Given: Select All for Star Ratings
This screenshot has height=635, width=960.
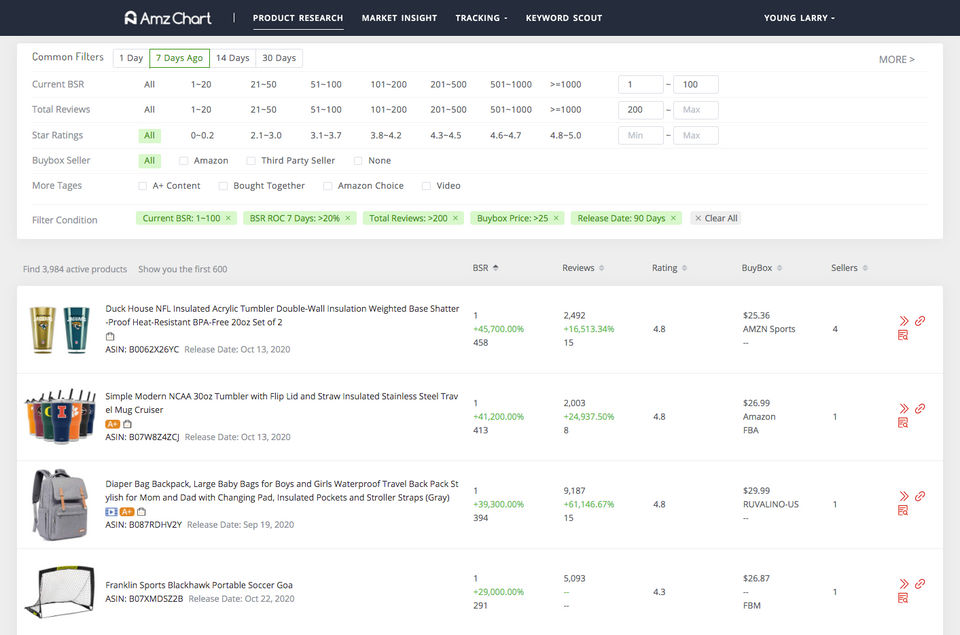Looking at the screenshot, I should click(149, 135).
